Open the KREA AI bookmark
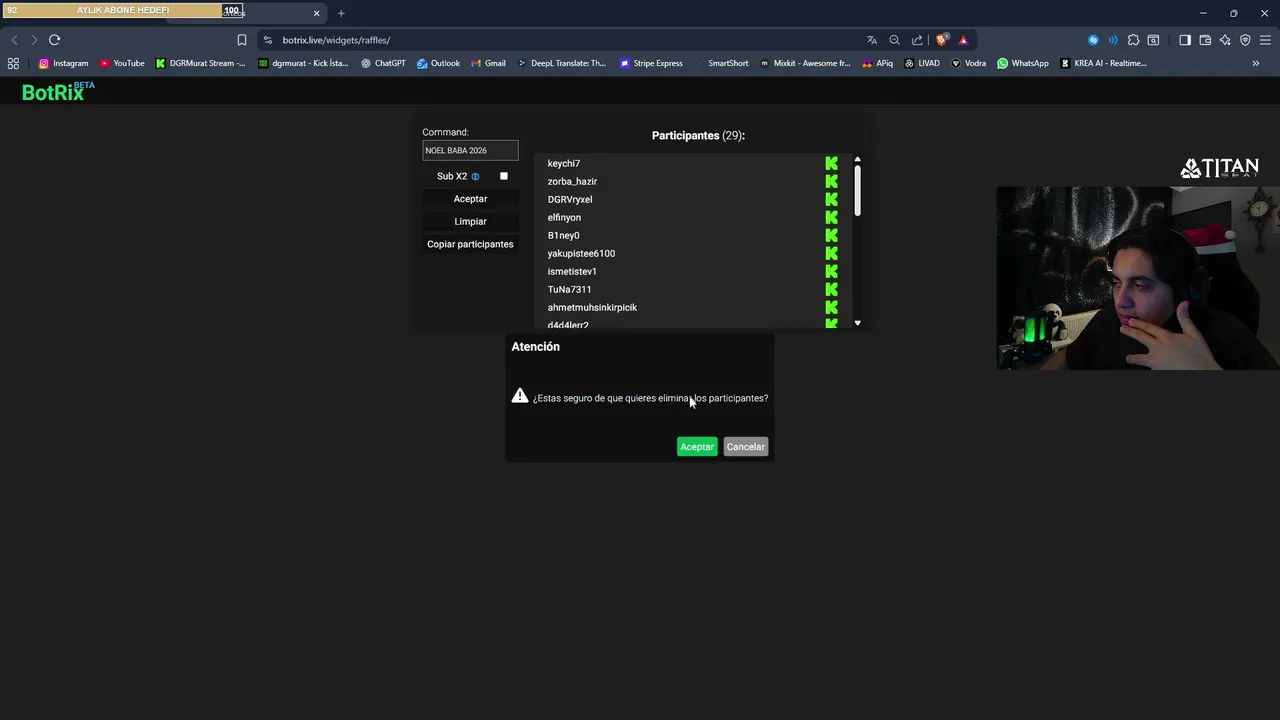The width and height of the screenshot is (1280, 720). (1103, 63)
